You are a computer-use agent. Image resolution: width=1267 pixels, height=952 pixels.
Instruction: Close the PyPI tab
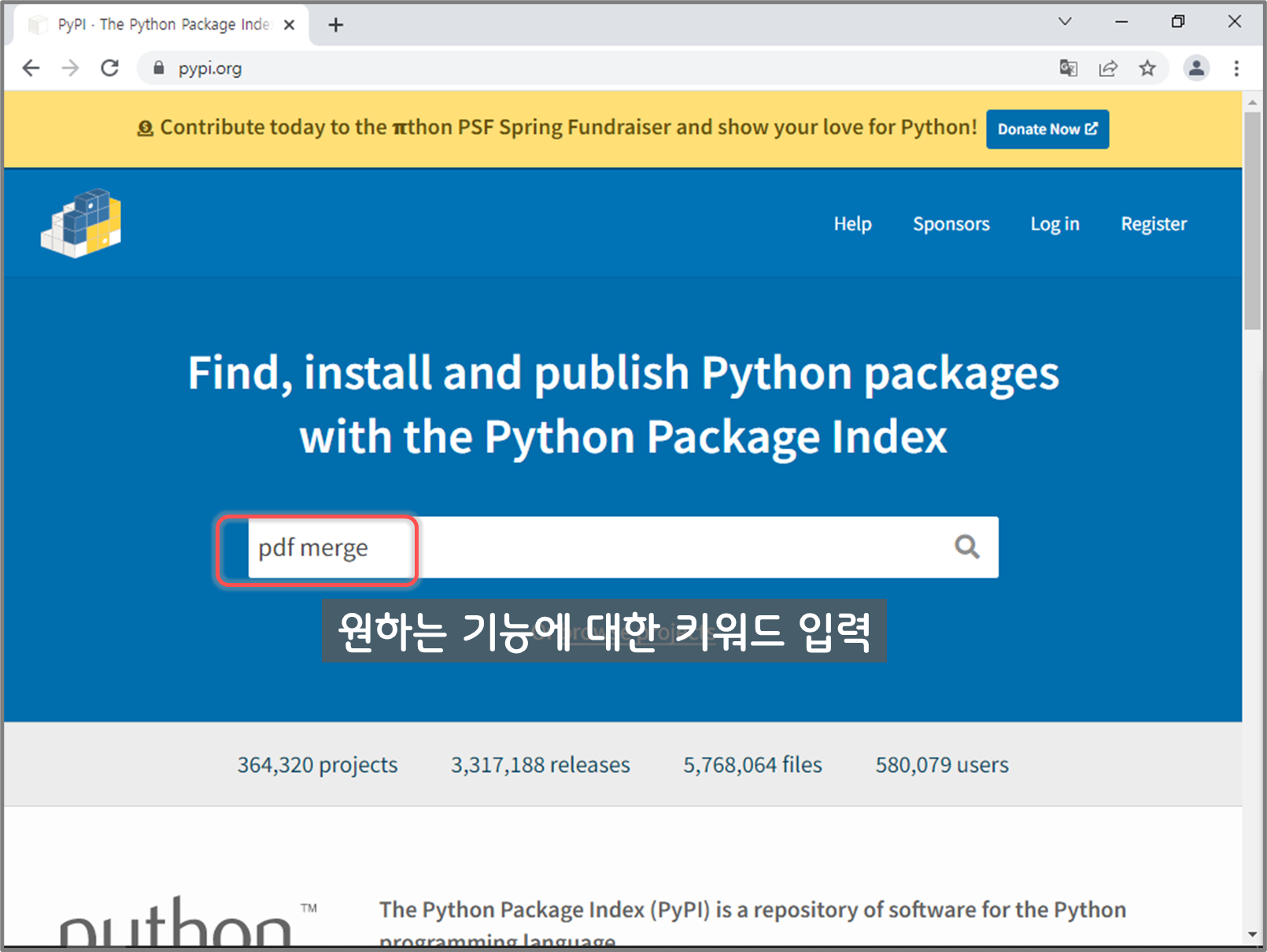(289, 25)
